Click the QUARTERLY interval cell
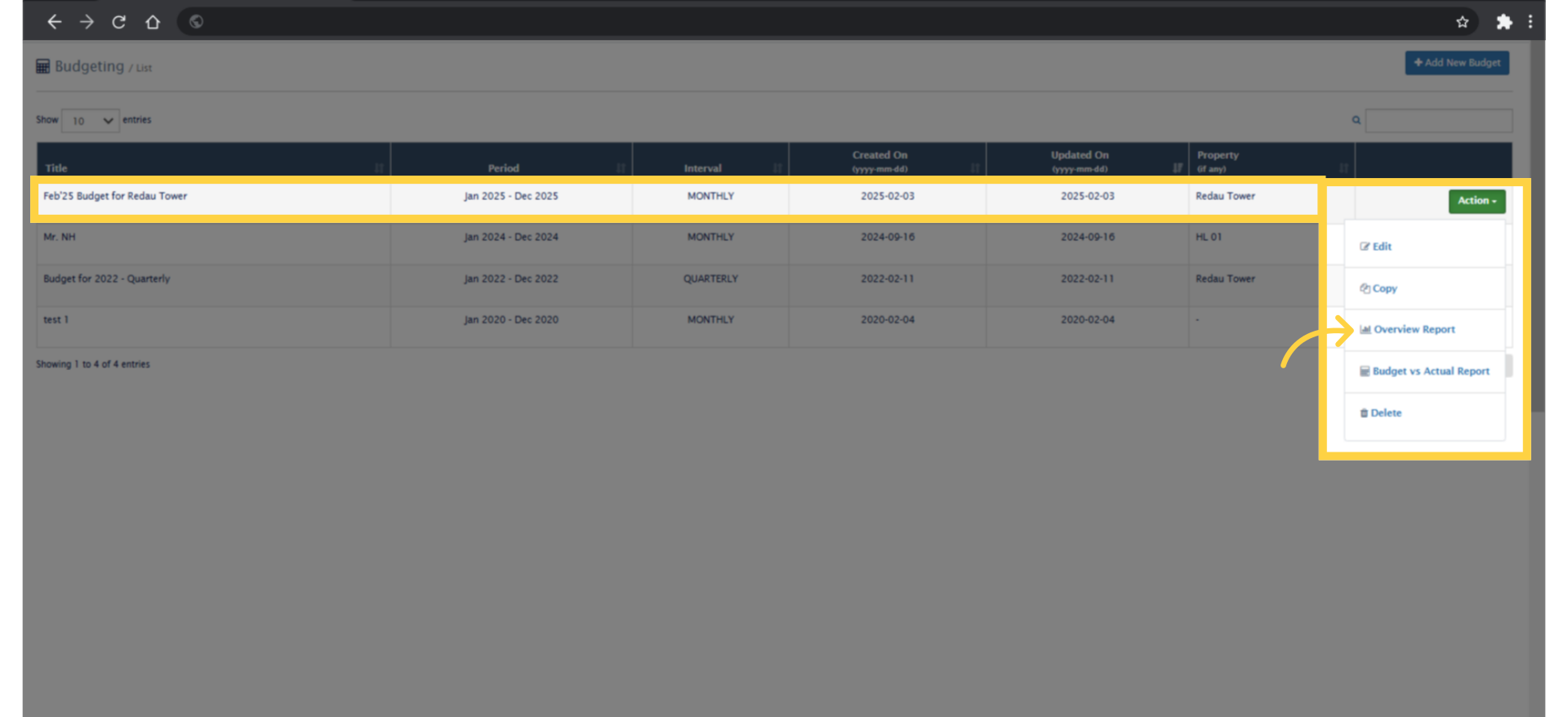 710,278
